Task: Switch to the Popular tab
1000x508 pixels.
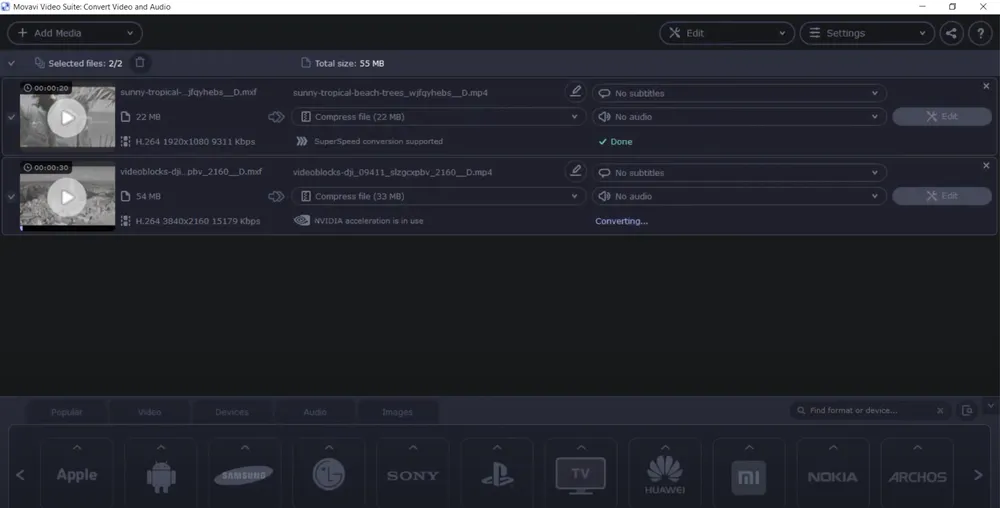Action: [x=67, y=412]
